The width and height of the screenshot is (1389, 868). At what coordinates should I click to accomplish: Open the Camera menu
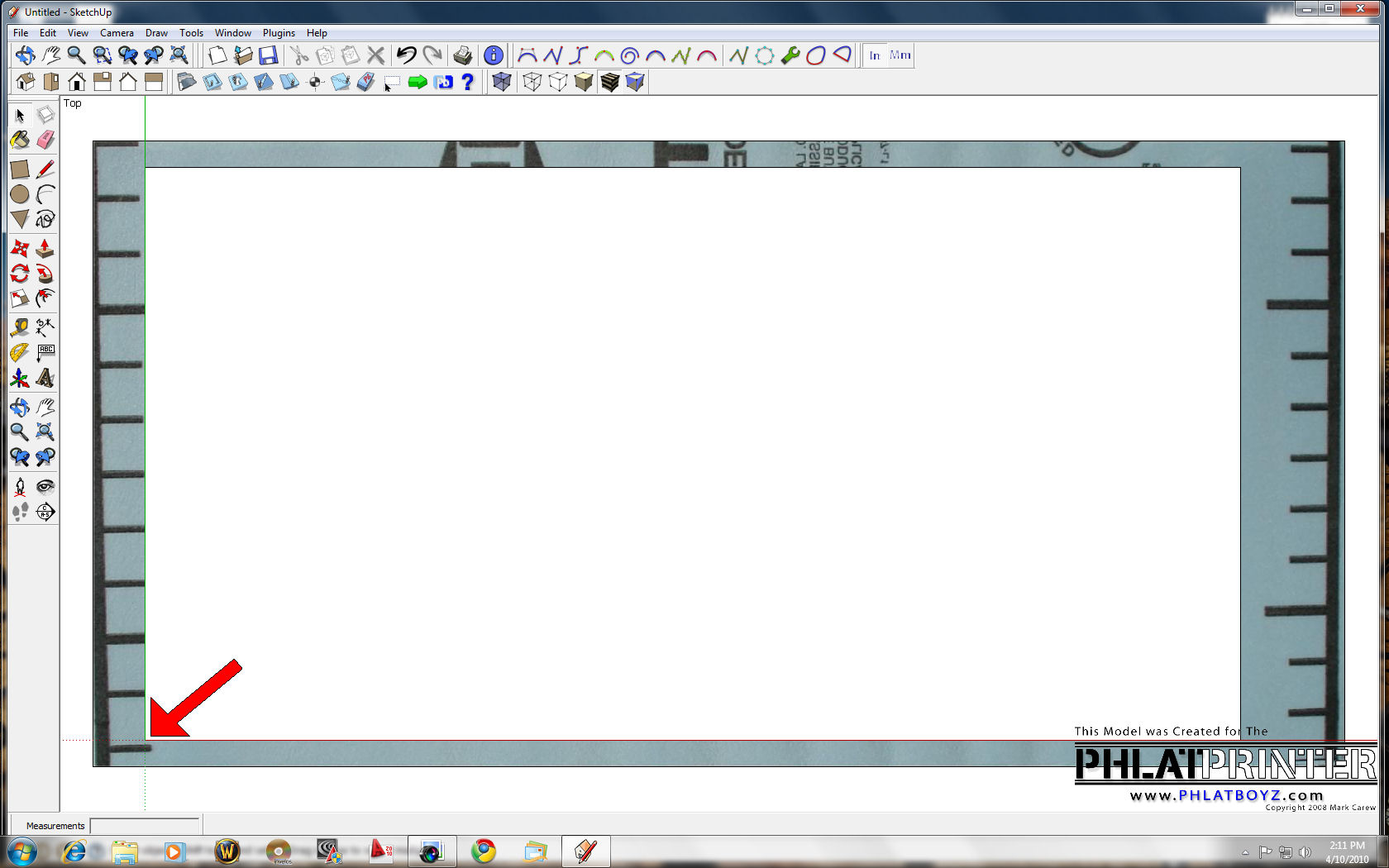coord(117,33)
